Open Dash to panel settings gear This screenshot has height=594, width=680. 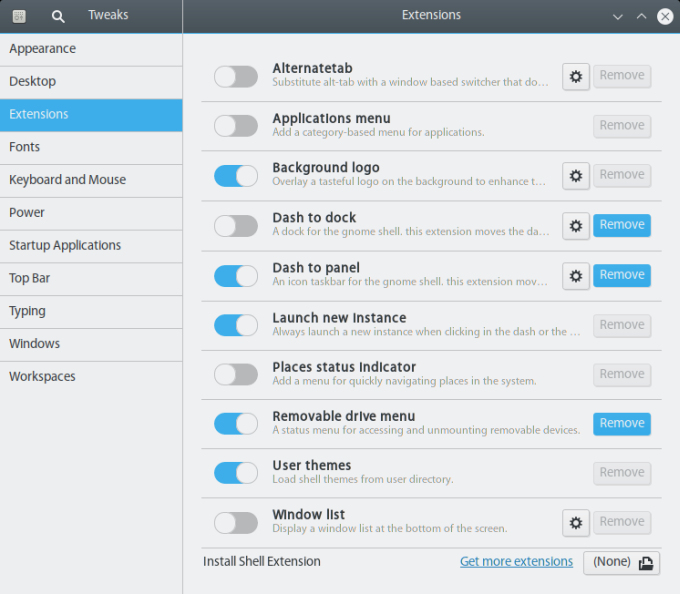pos(575,276)
